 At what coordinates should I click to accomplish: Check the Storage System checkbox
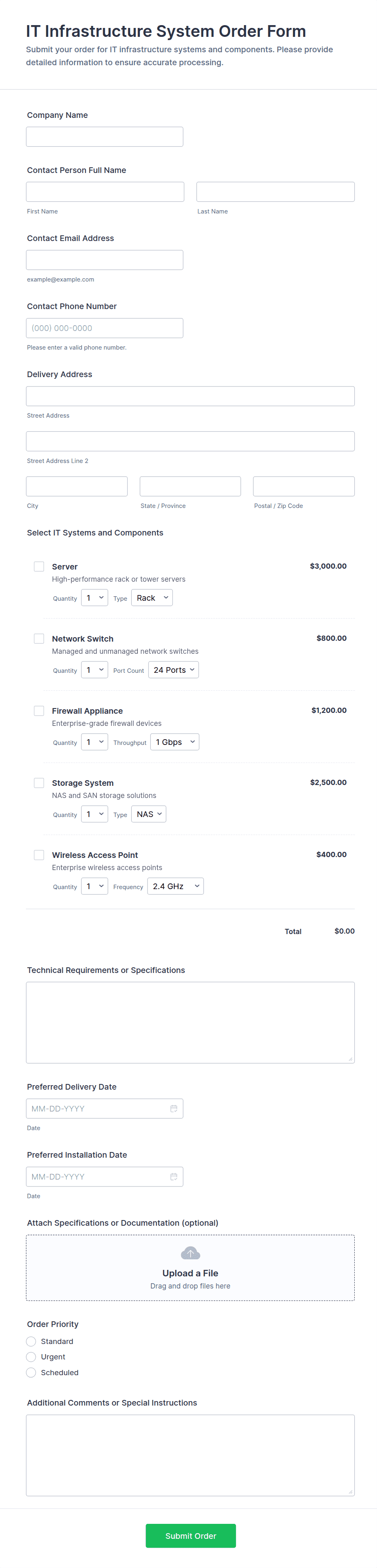(39, 783)
